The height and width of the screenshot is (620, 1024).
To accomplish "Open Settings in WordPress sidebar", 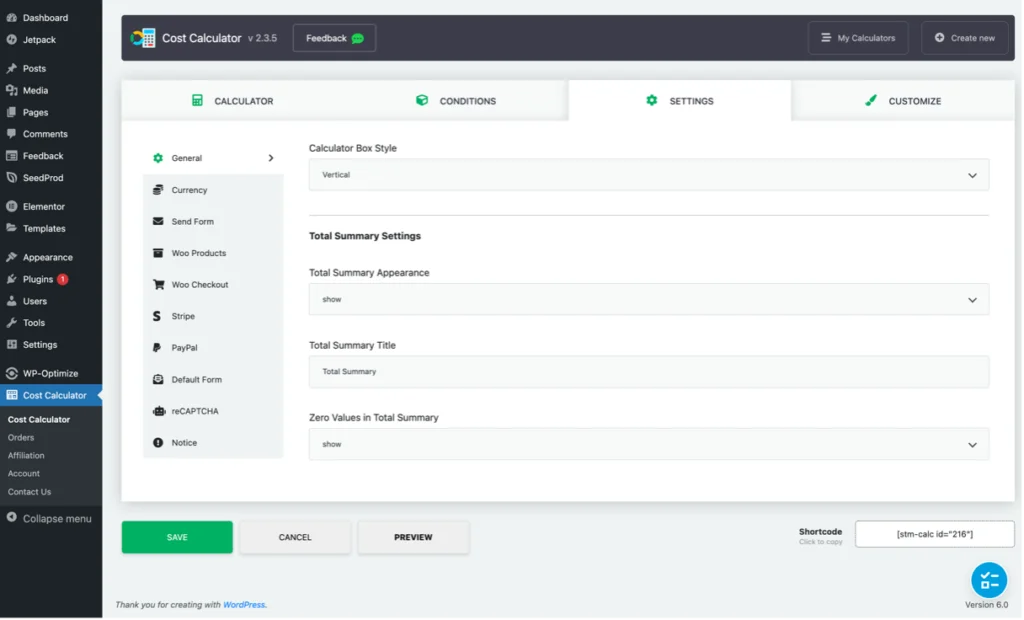I will click(40, 345).
